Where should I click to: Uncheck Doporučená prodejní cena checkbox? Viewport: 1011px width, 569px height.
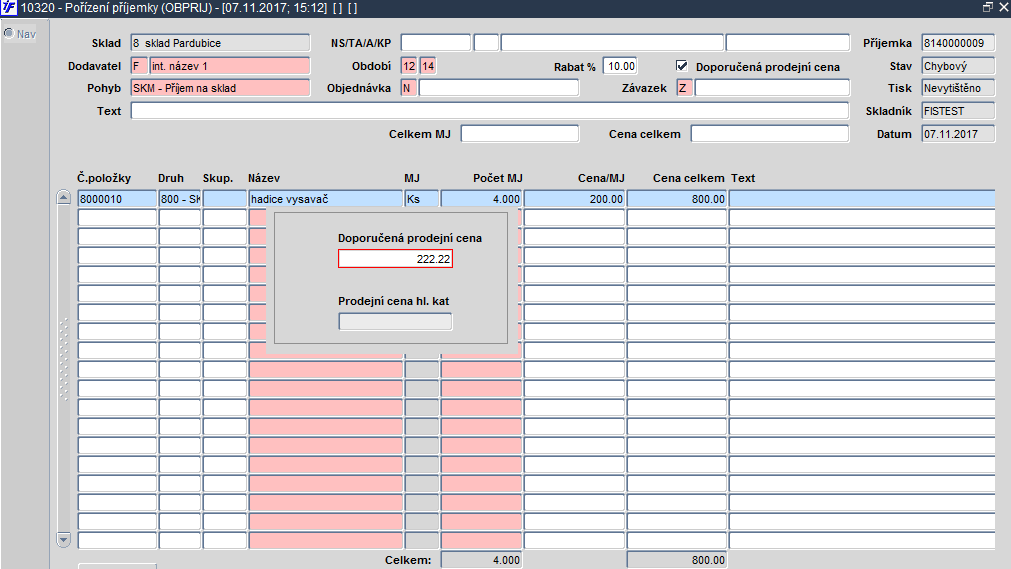coord(682,66)
